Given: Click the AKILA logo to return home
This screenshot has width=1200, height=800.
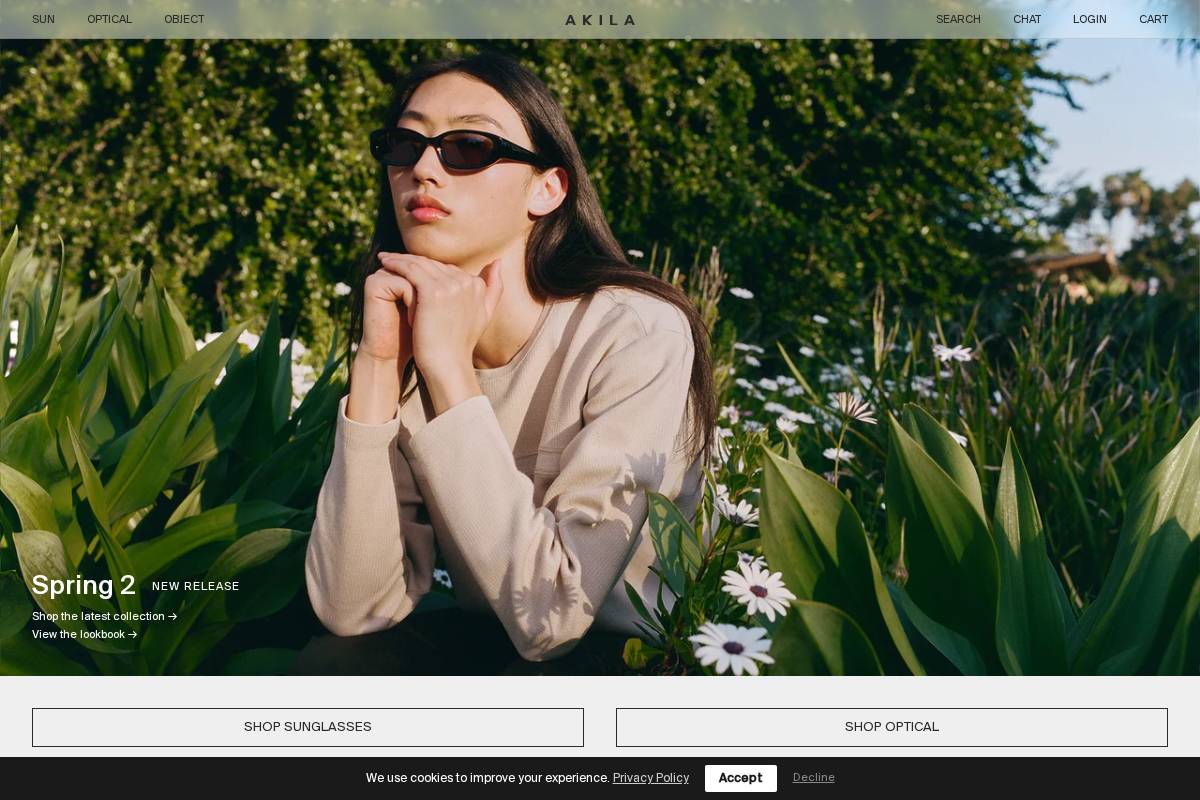Looking at the screenshot, I should pyautogui.click(x=600, y=19).
